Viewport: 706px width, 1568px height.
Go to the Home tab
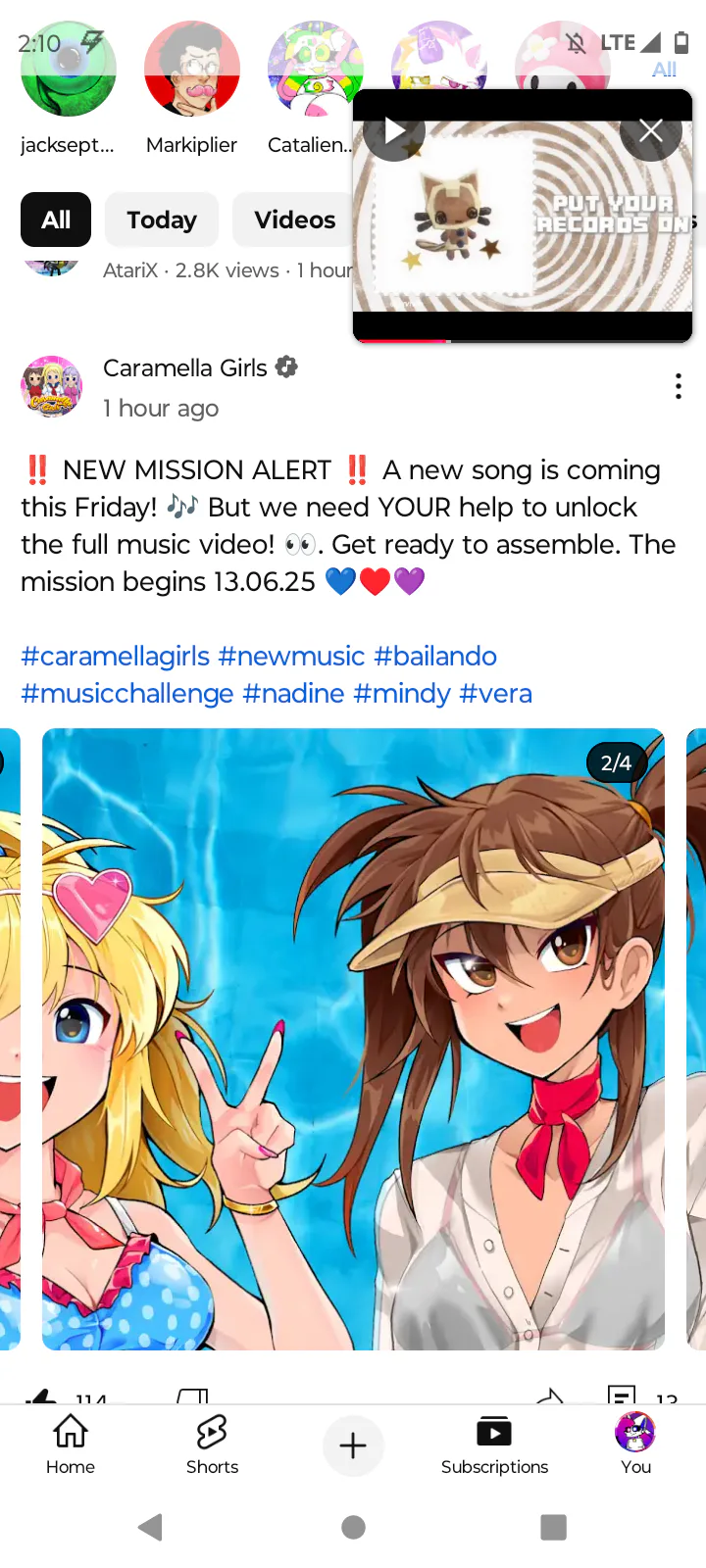click(x=71, y=1445)
